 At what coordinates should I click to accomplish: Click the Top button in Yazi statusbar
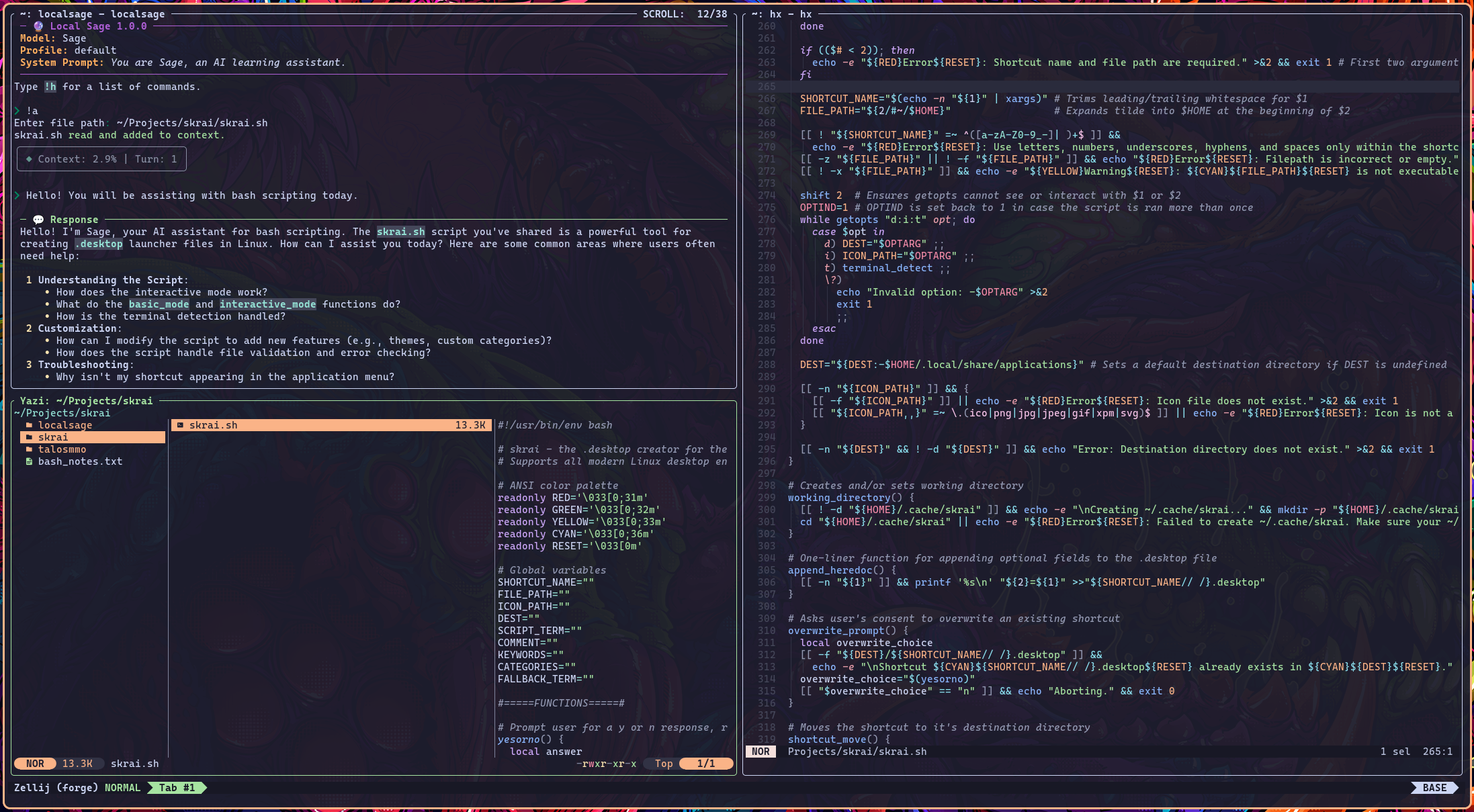coord(662,764)
